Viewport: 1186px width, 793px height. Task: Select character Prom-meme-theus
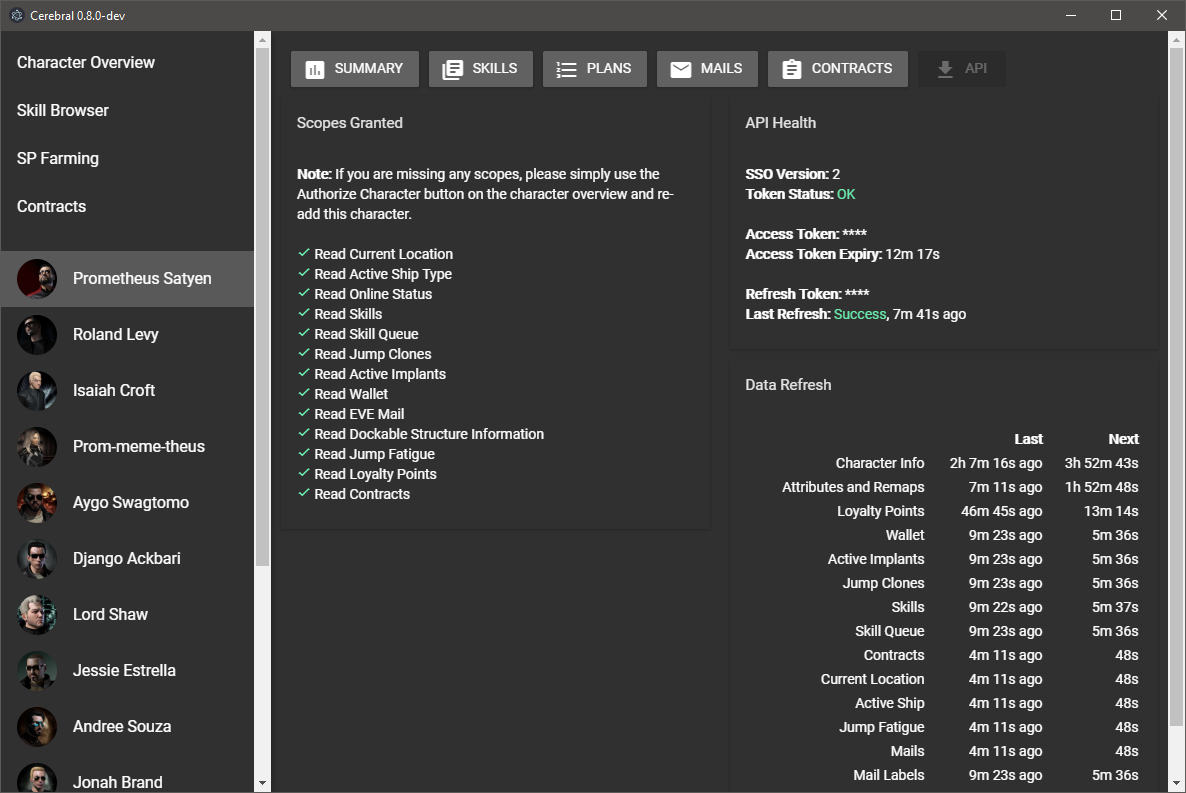[x=127, y=446]
